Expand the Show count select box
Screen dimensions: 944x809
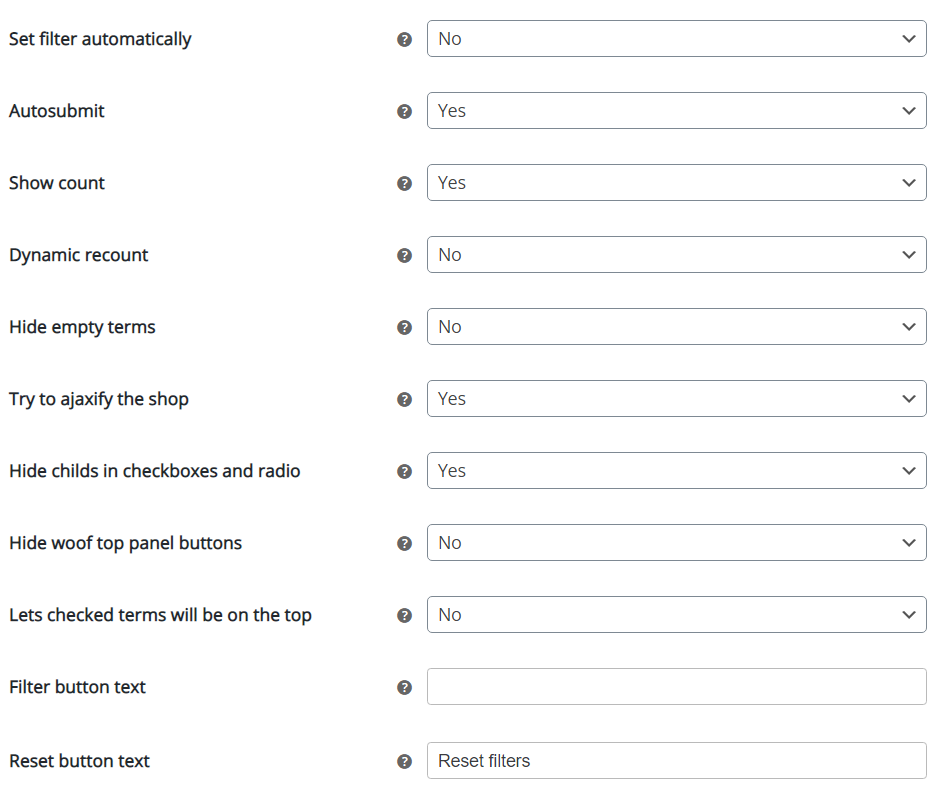pos(676,183)
